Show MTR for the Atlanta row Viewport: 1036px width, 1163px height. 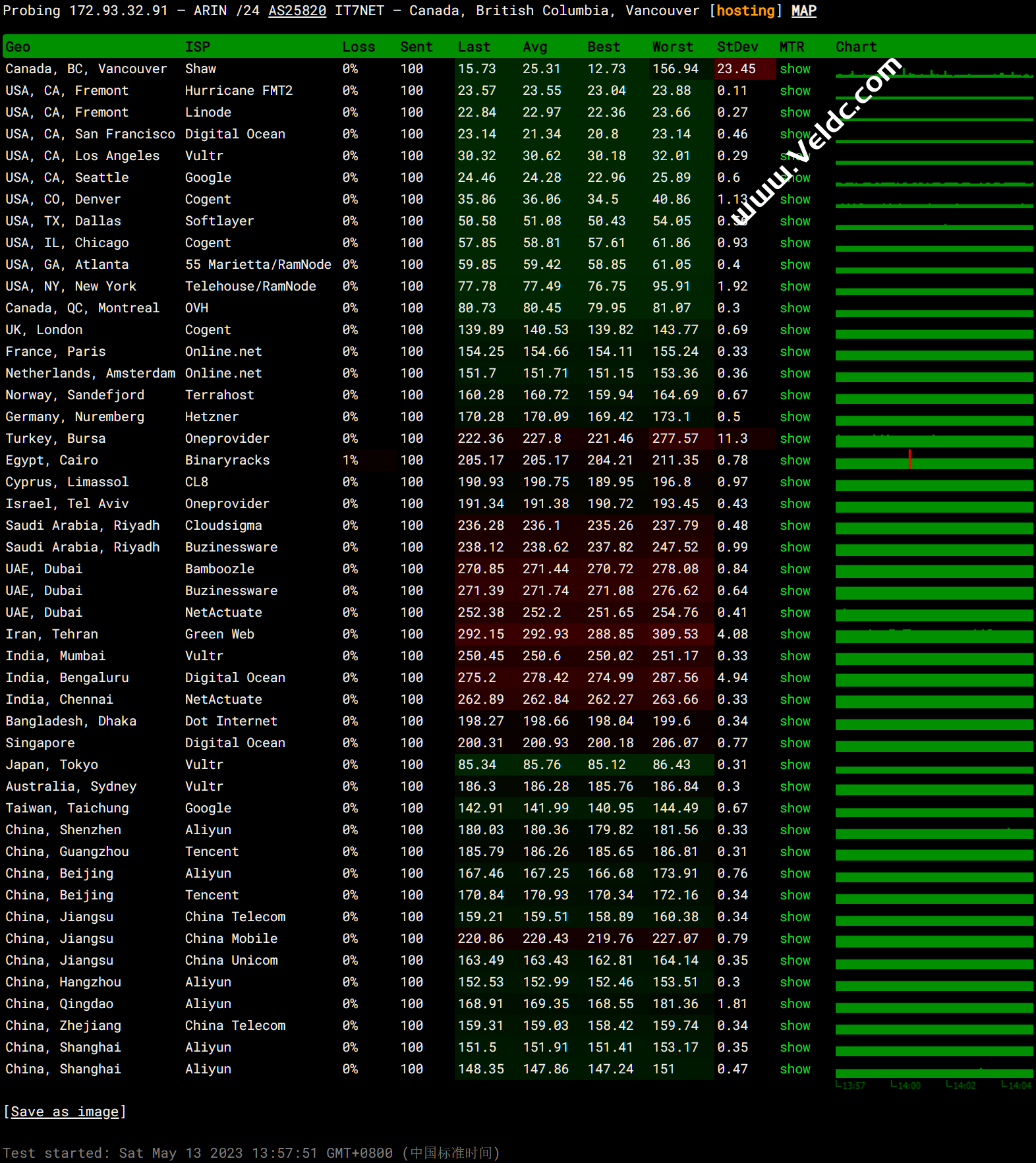(795, 264)
